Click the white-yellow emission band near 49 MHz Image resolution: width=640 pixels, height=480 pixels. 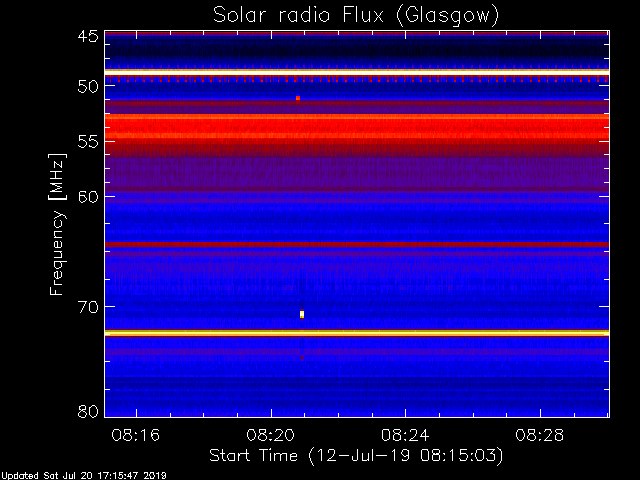tap(357, 72)
